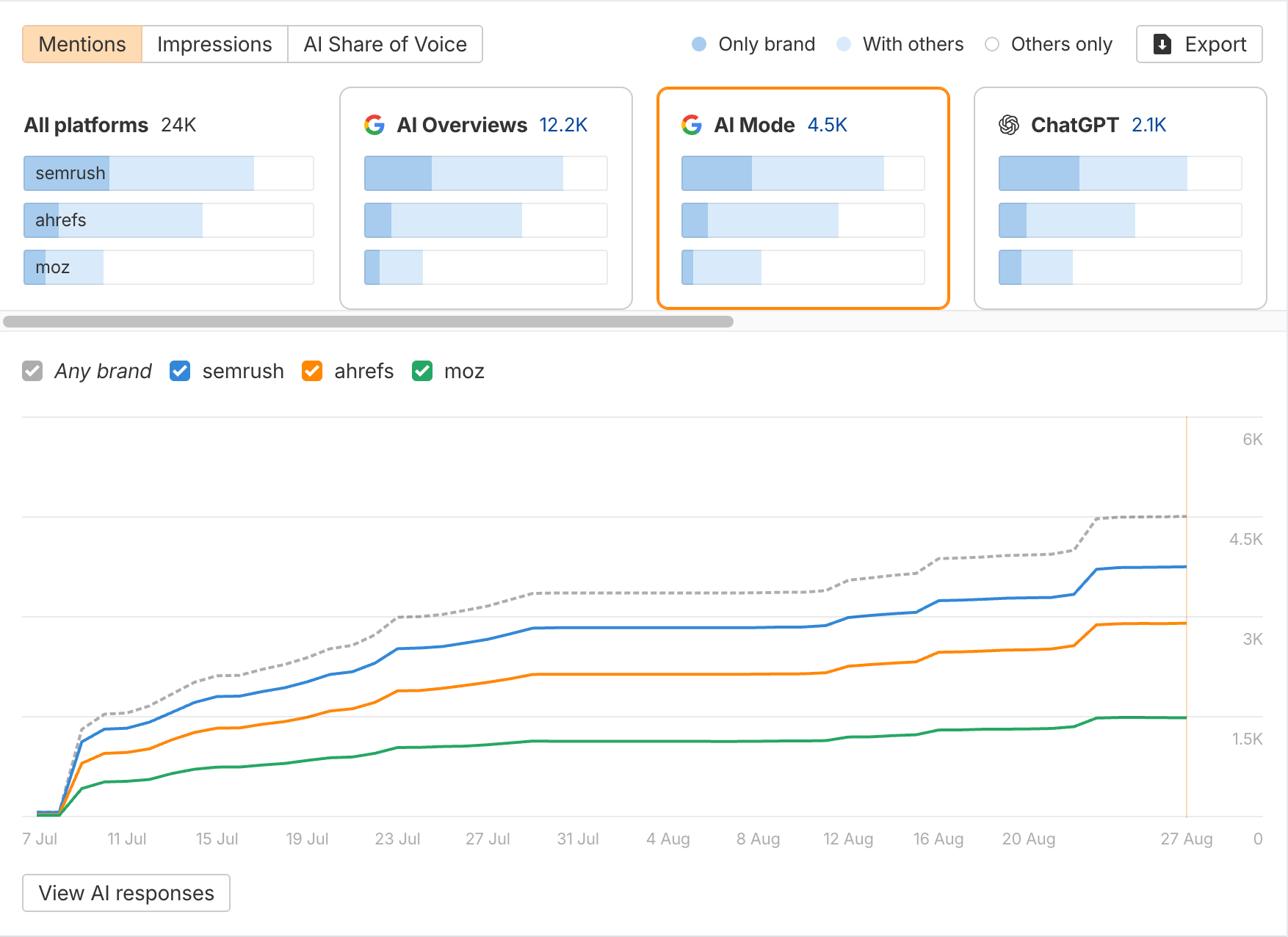
Task: Select the Mentions tab
Action: (82, 44)
